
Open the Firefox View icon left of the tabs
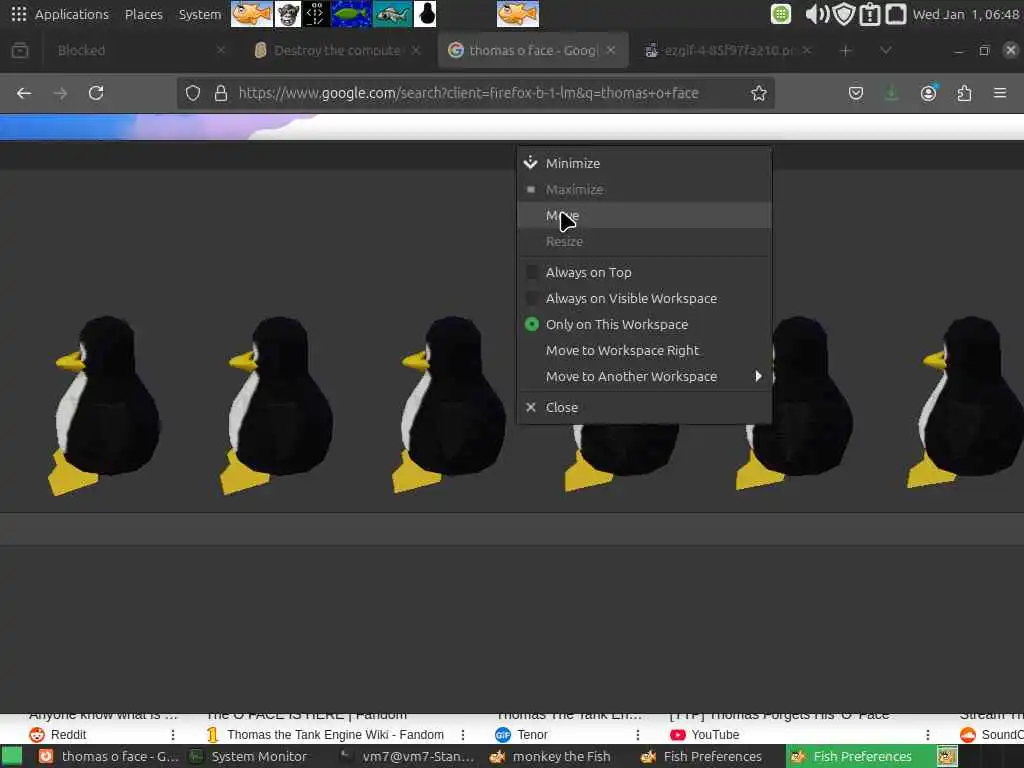pos(20,50)
